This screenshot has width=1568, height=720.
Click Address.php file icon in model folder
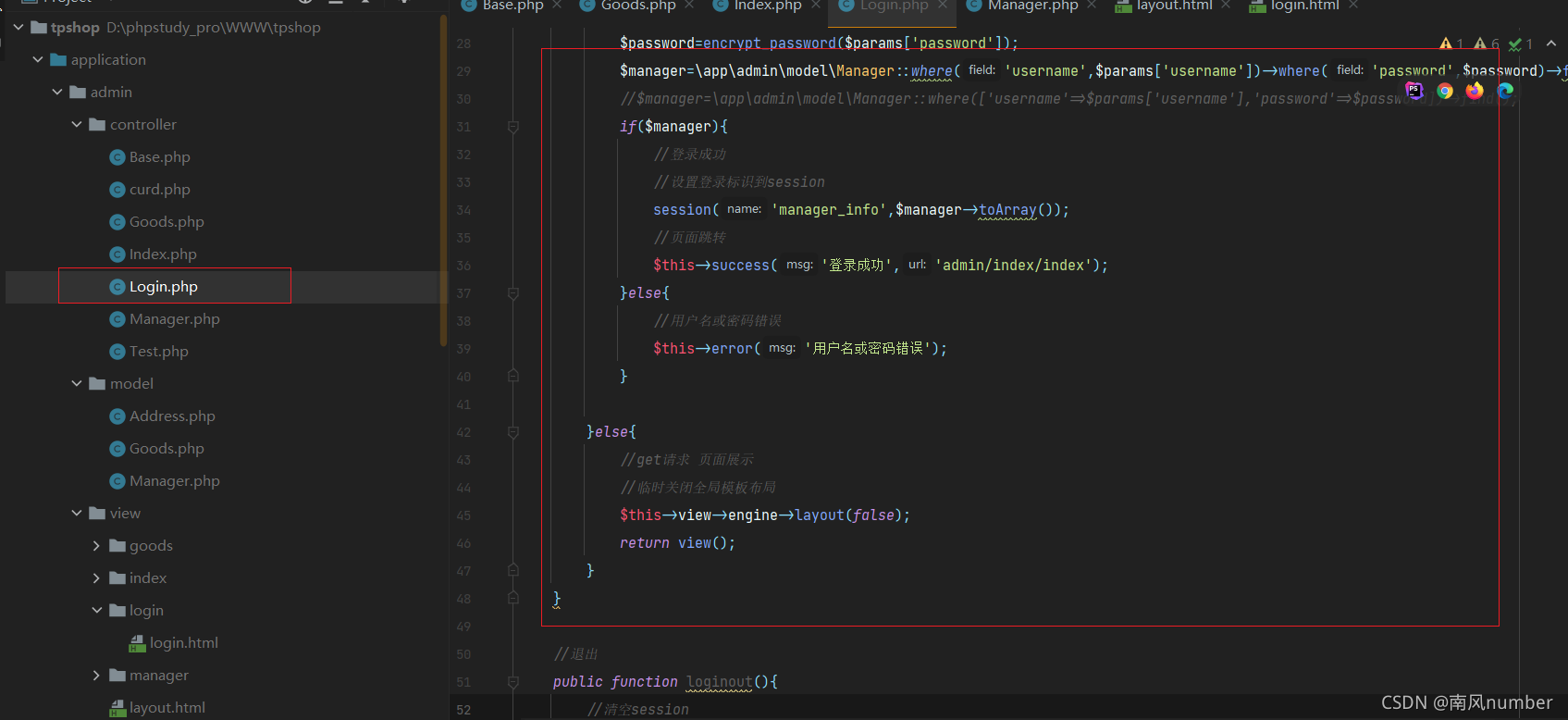[x=117, y=416]
